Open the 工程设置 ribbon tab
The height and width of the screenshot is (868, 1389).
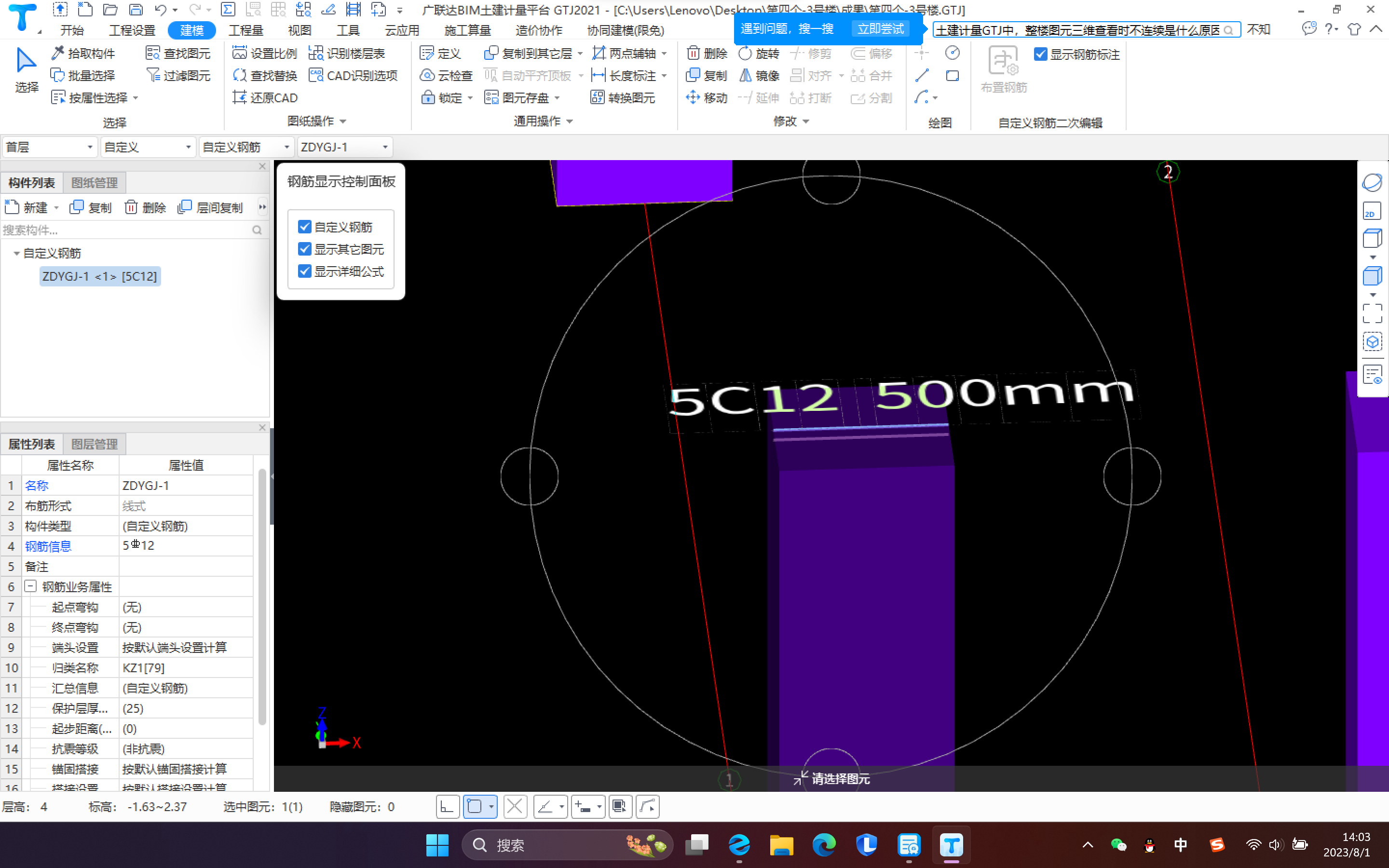click(132, 30)
